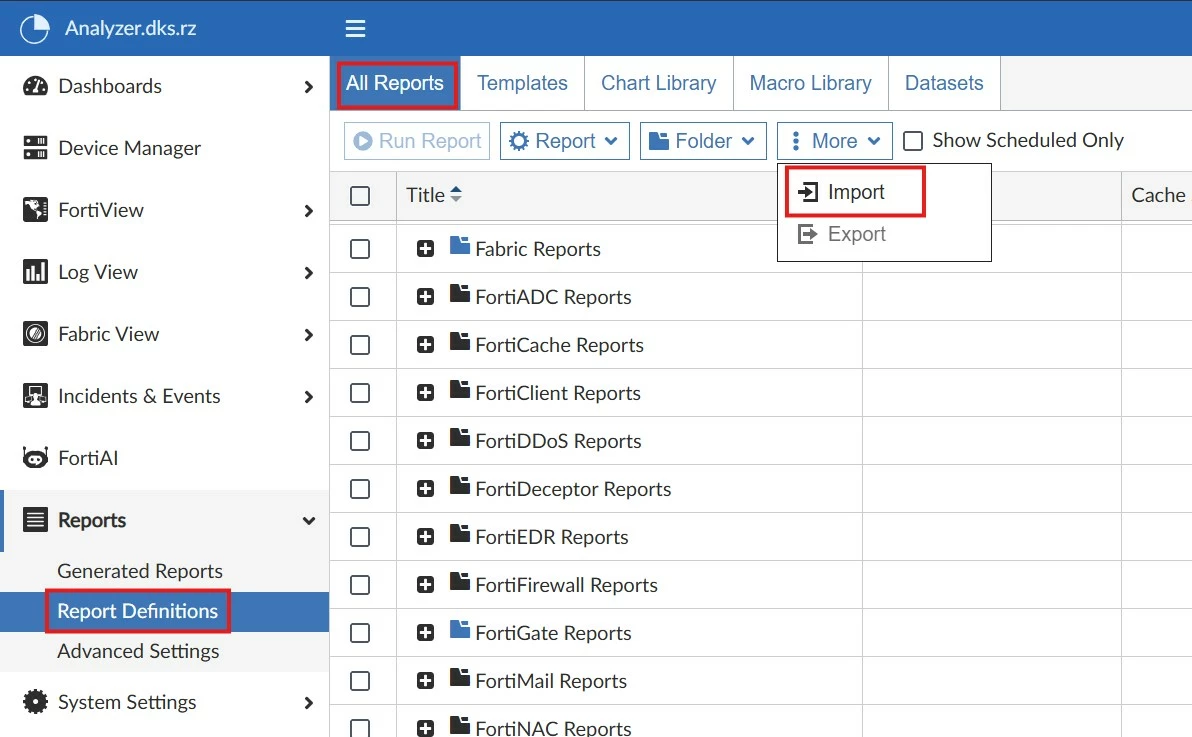Check the FortiGate Reports row checkbox

tap(360, 632)
